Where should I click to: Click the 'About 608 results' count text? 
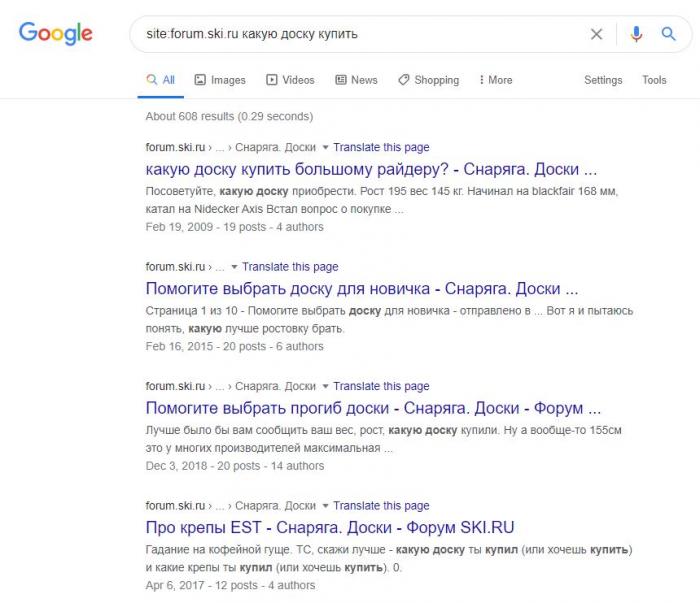[x=229, y=116]
